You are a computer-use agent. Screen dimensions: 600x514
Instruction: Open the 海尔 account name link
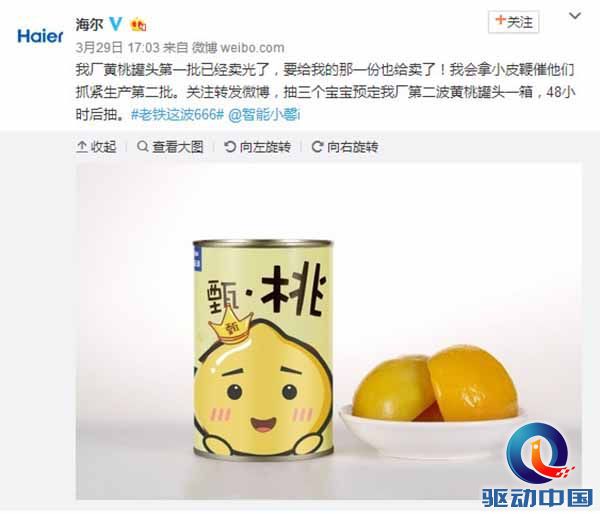pyautogui.click(x=89, y=24)
